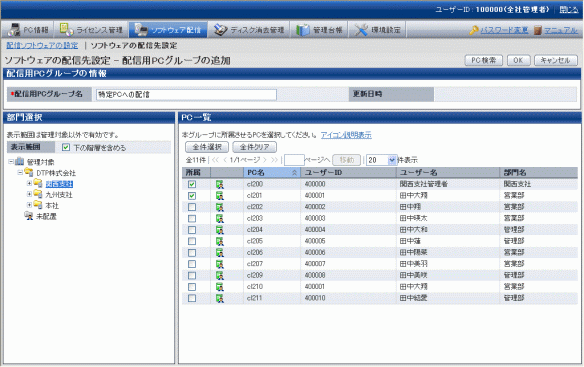Click the PC icon for cl201

click(220, 196)
